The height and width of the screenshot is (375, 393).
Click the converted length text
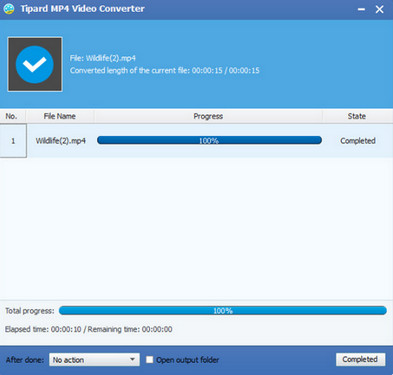pos(165,70)
